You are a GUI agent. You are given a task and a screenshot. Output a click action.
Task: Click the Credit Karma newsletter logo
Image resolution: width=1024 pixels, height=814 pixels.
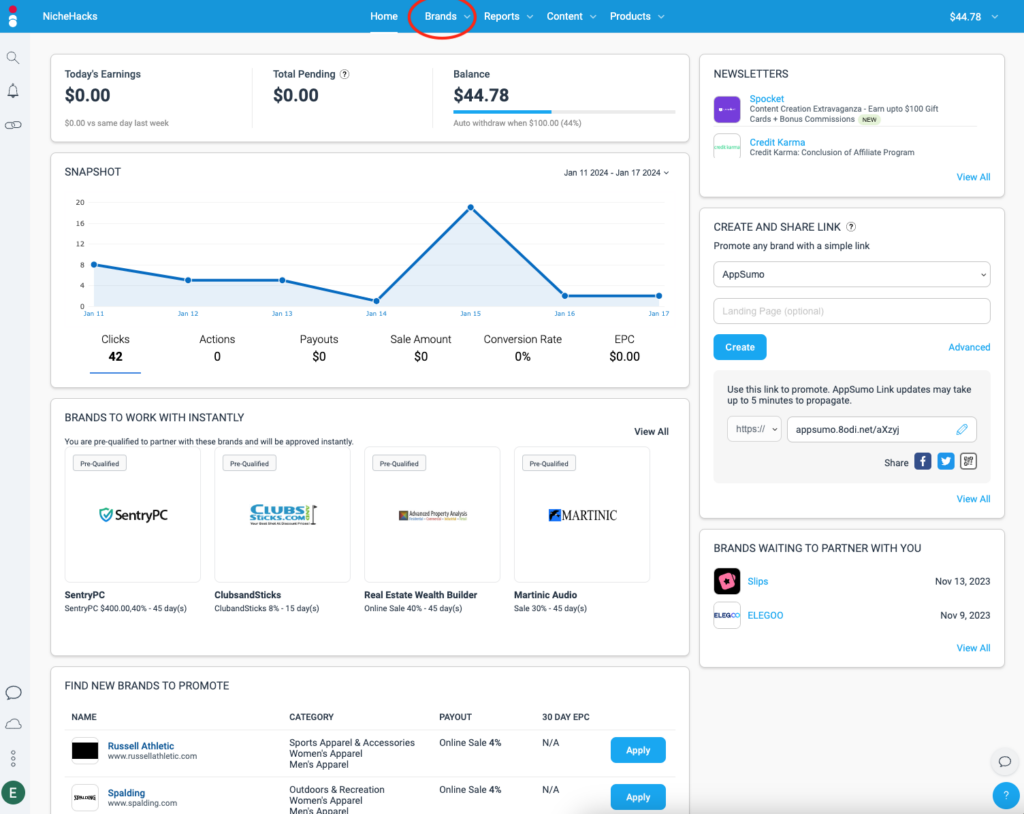[727, 146]
